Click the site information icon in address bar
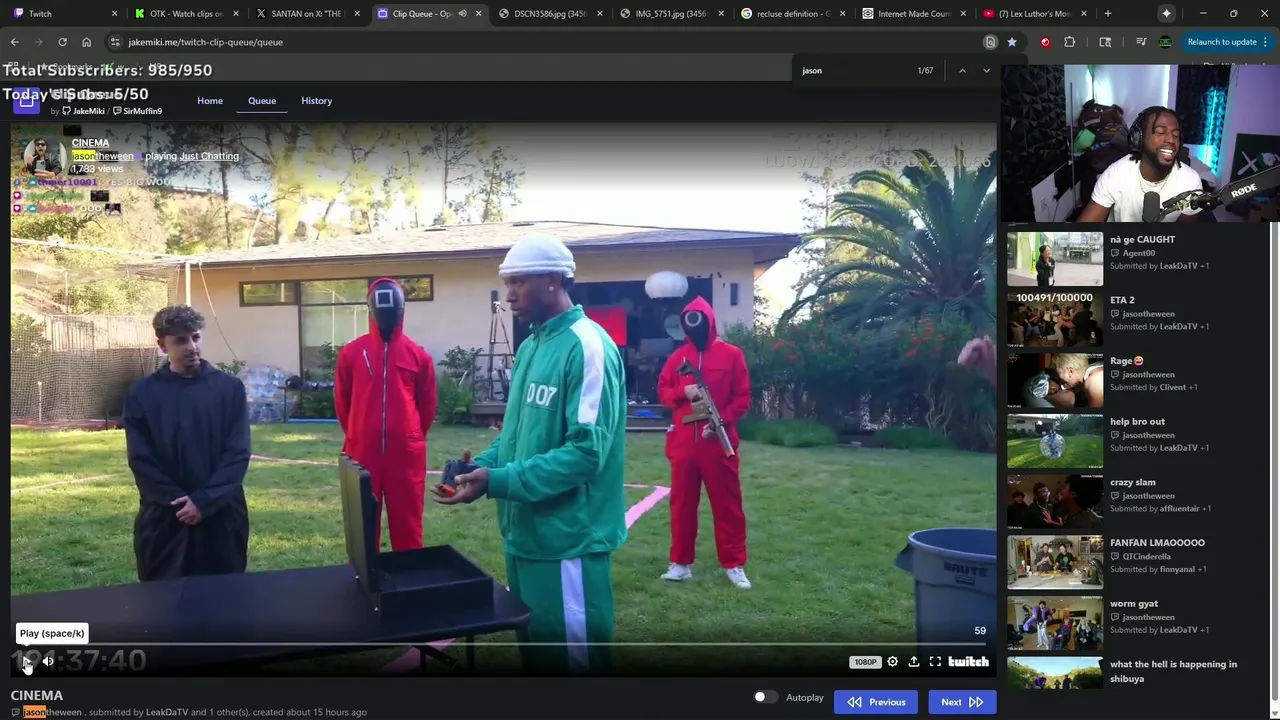Screen dimensions: 1280x720 (x=115, y=42)
